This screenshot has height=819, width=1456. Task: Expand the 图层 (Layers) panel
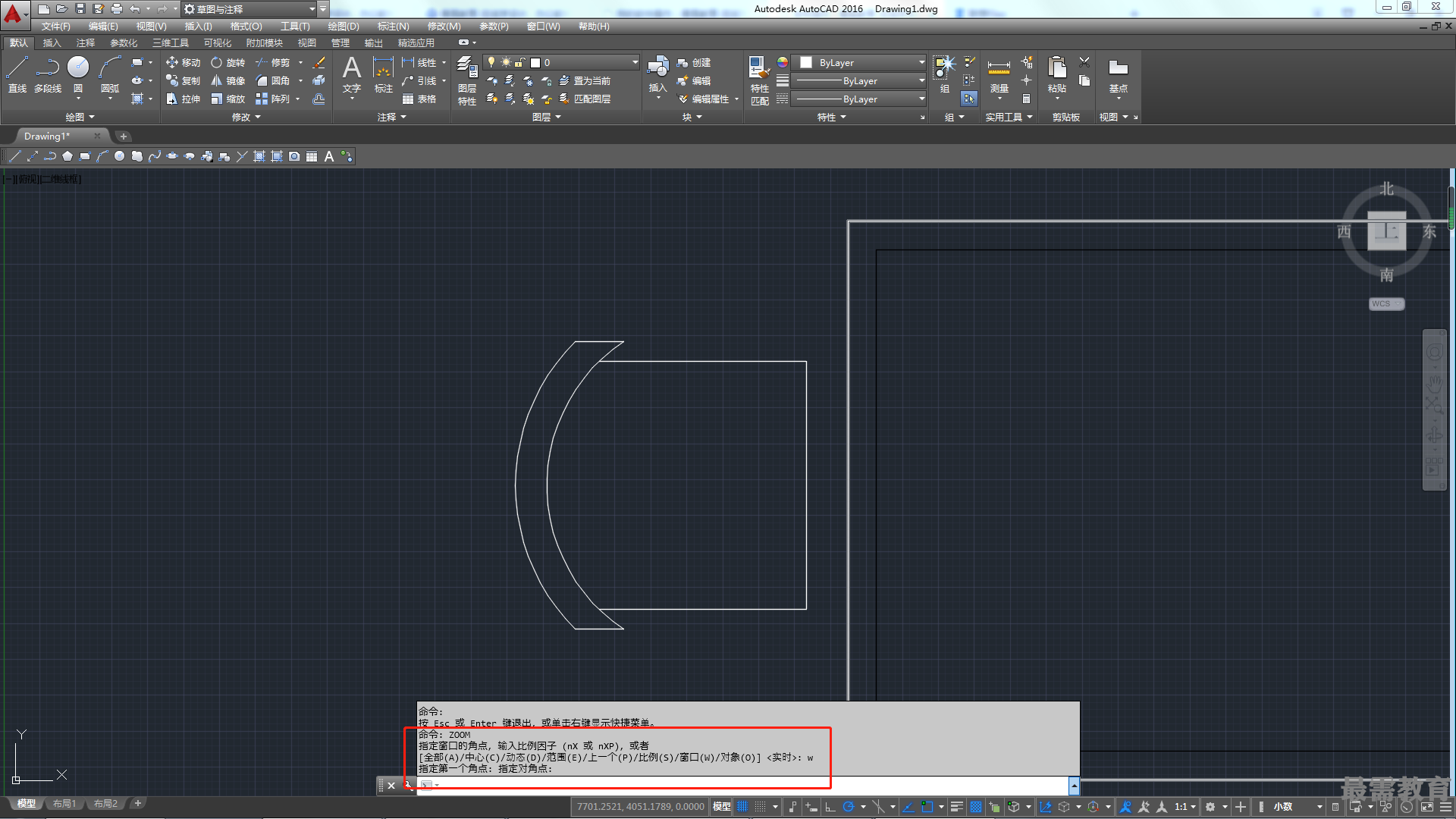(x=546, y=117)
